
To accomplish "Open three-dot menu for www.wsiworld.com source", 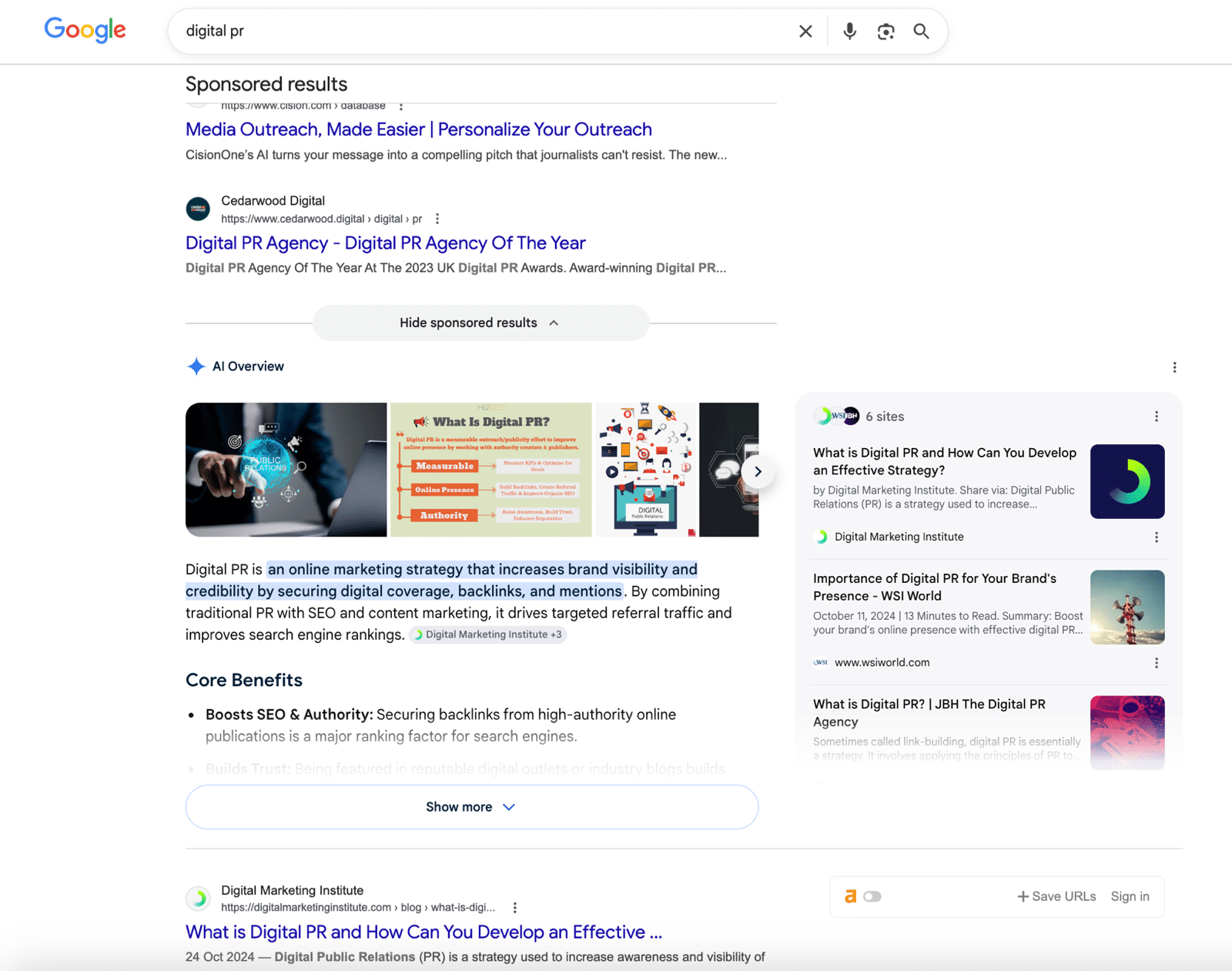I will (x=1156, y=663).
